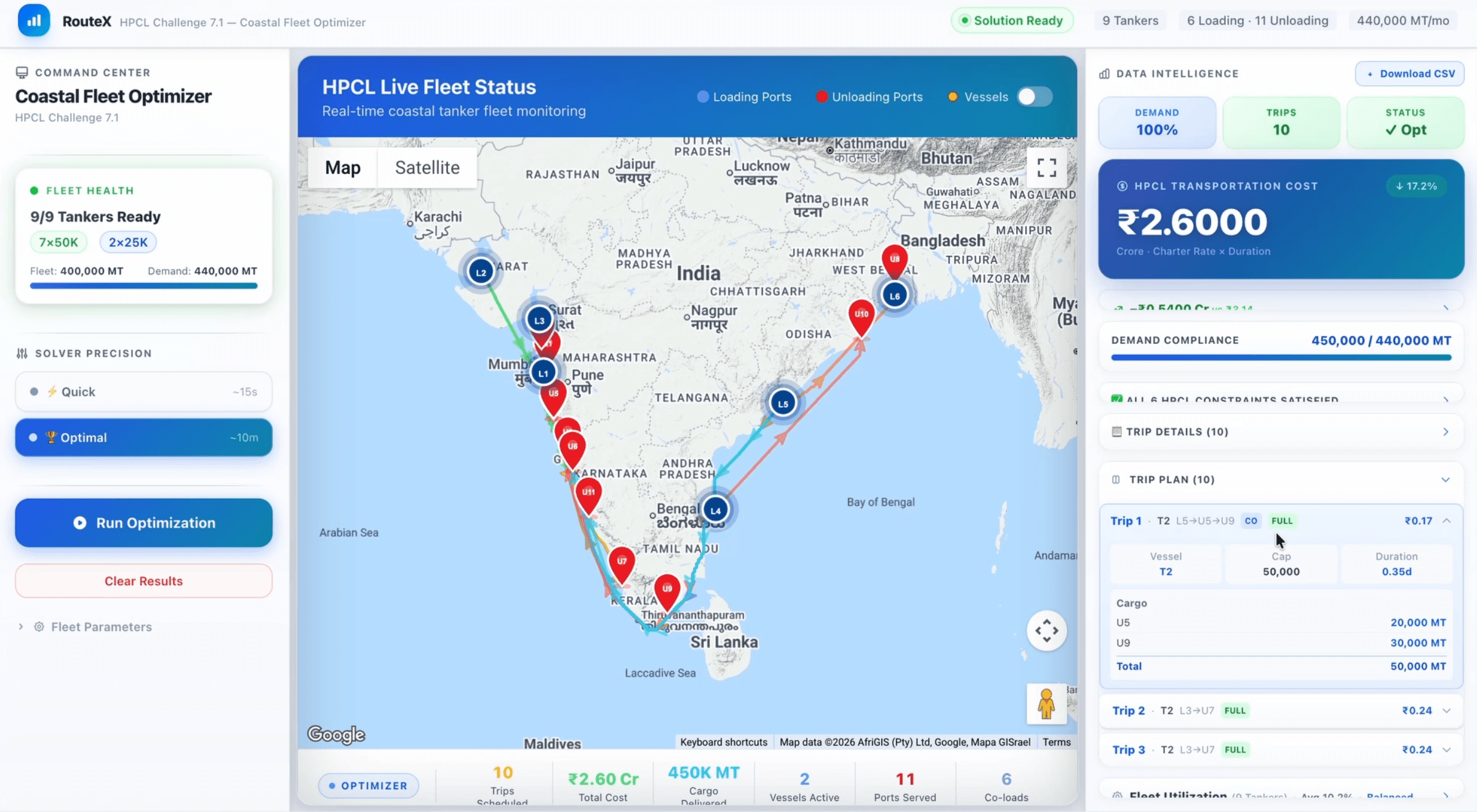Click the 2×25K tanker badge
The width and height of the screenshot is (1477, 812).
(128, 242)
